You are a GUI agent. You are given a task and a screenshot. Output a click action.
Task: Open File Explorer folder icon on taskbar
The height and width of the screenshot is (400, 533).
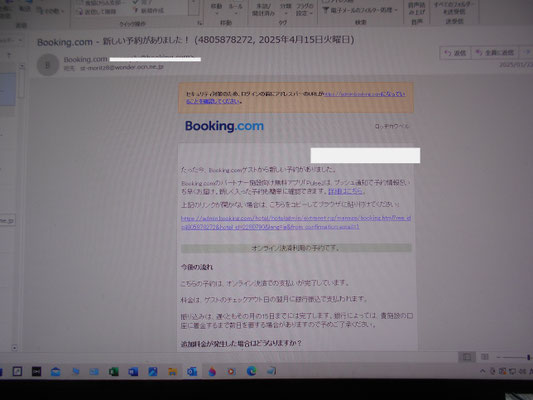[x=172, y=371]
